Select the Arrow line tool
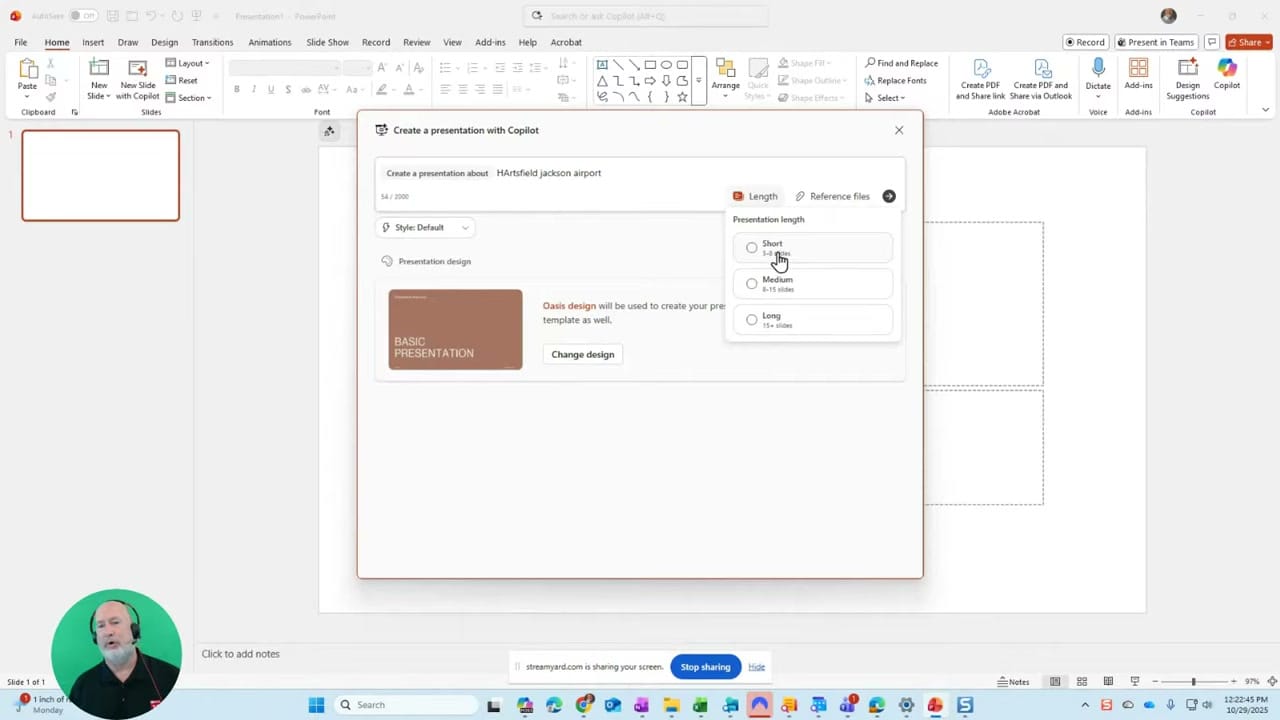This screenshot has width=1280, height=720. pyautogui.click(x=634, y=65)
